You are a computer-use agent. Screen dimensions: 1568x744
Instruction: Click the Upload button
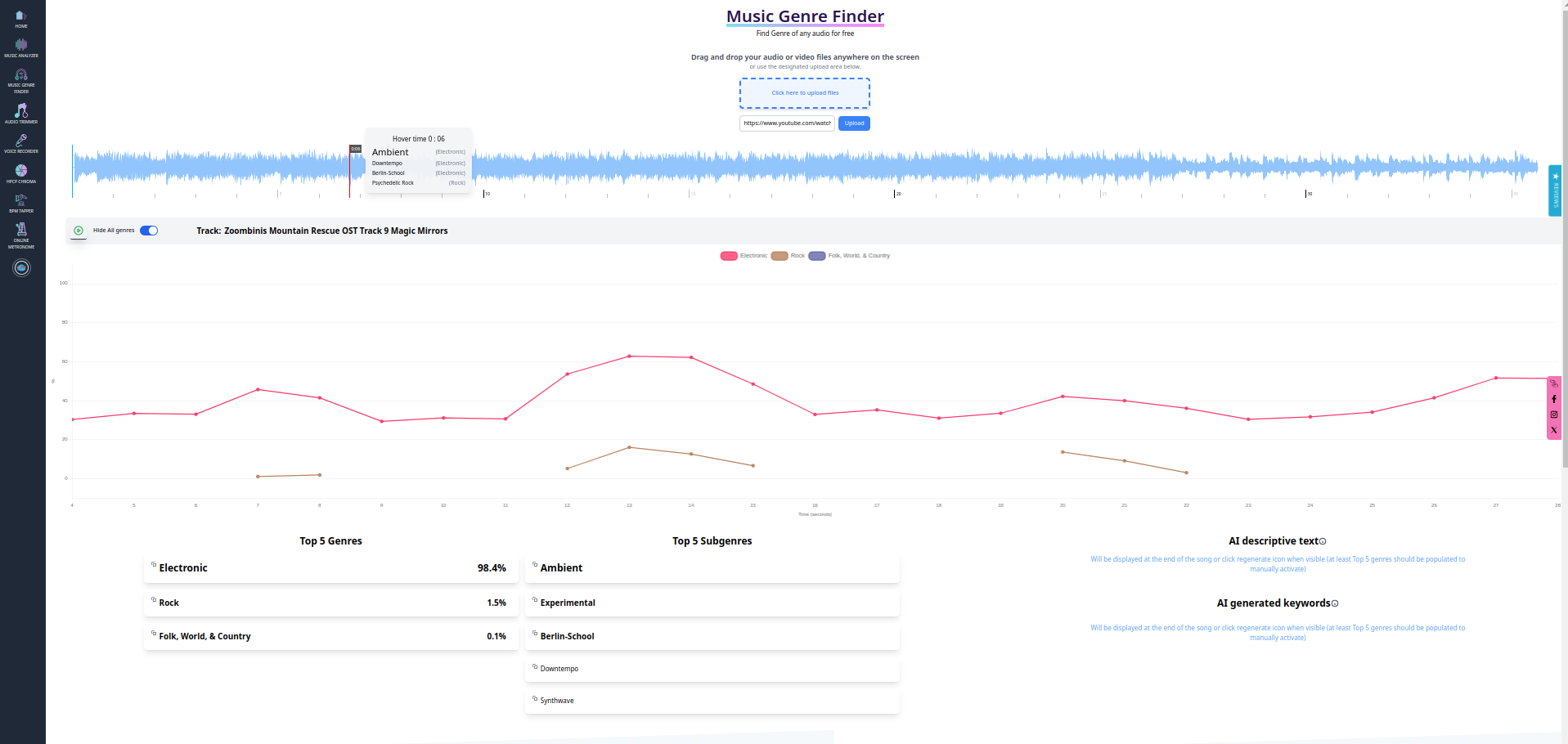point(854,123)
